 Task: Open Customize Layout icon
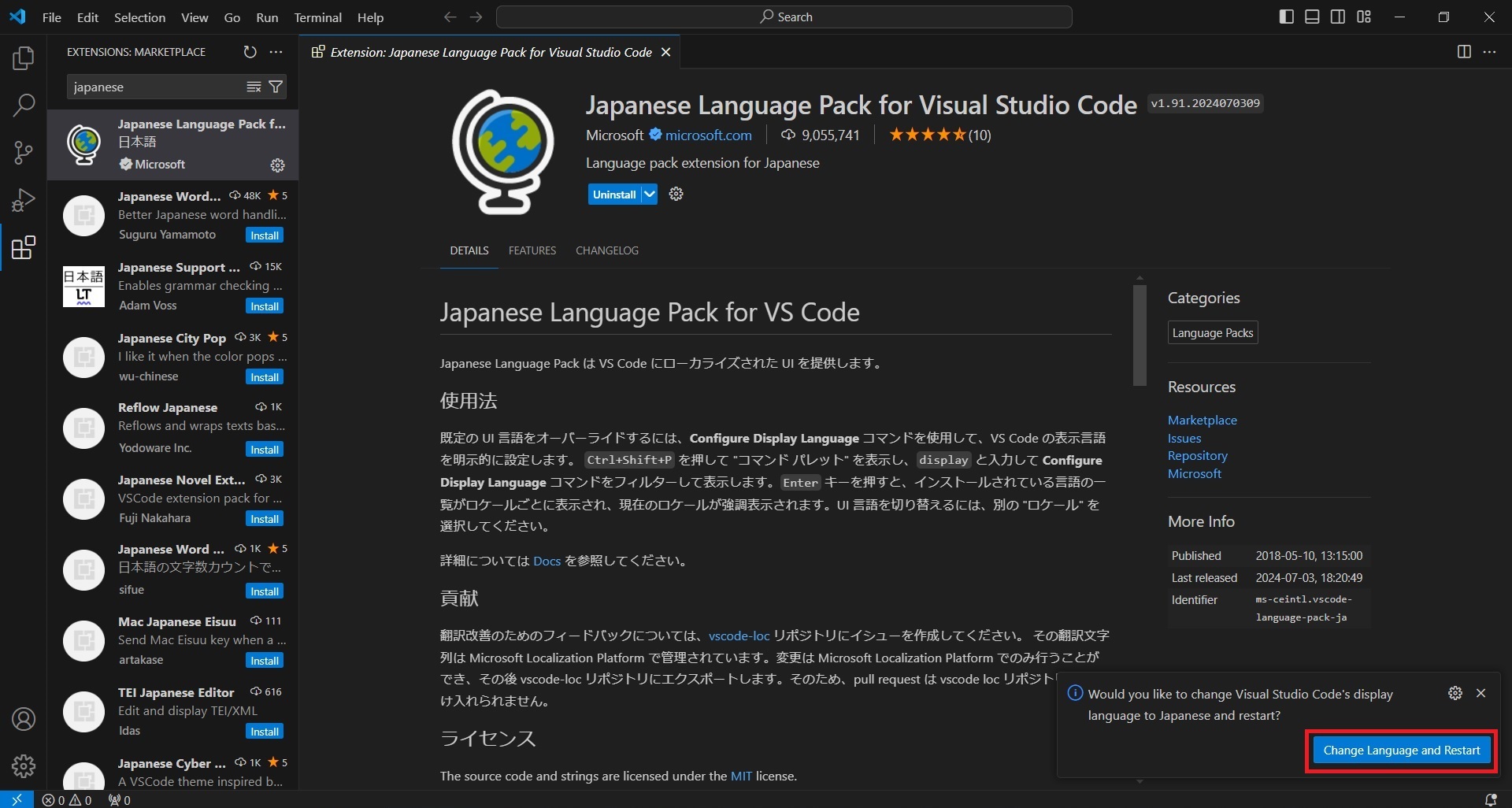(x=1364, y=17)
